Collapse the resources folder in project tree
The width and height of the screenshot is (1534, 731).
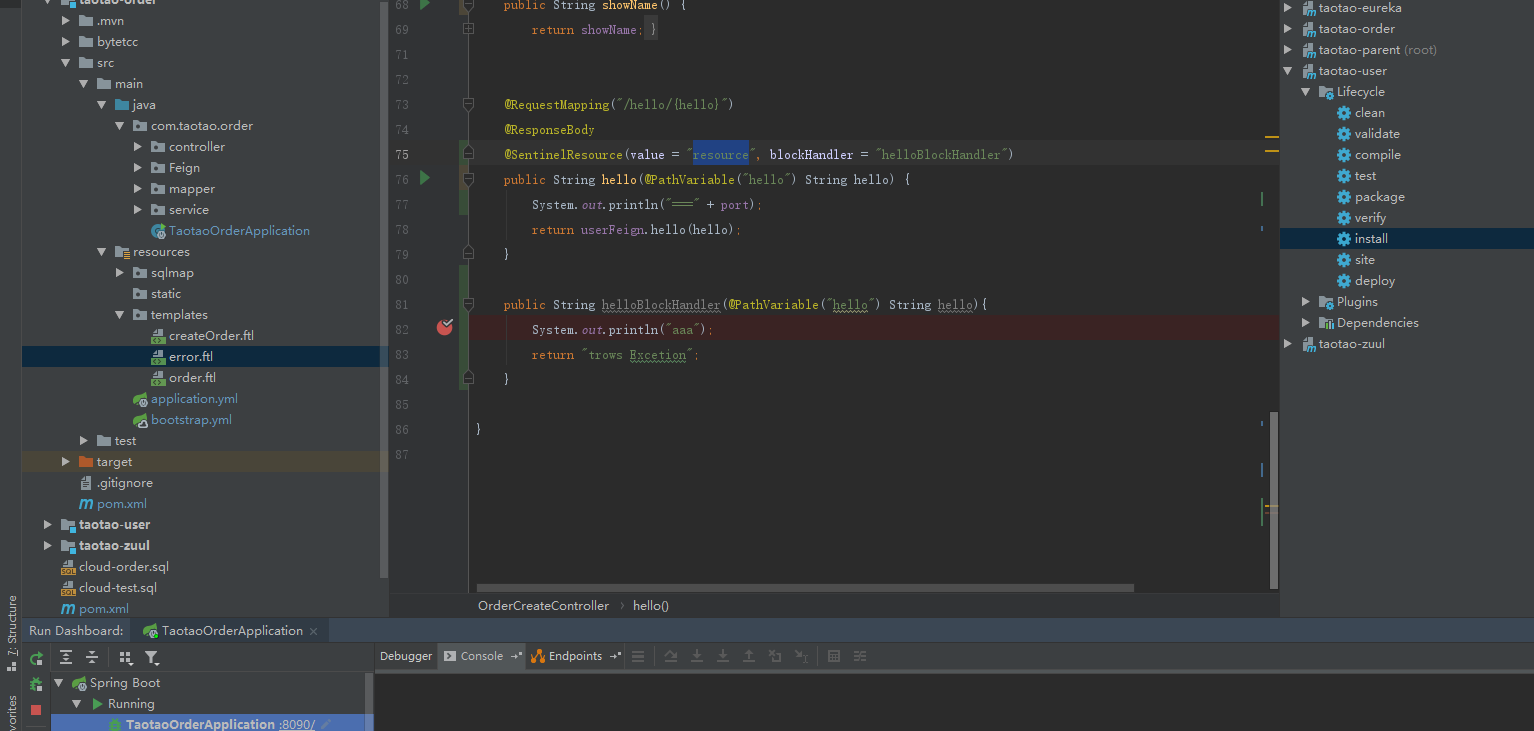click(101, 252)
